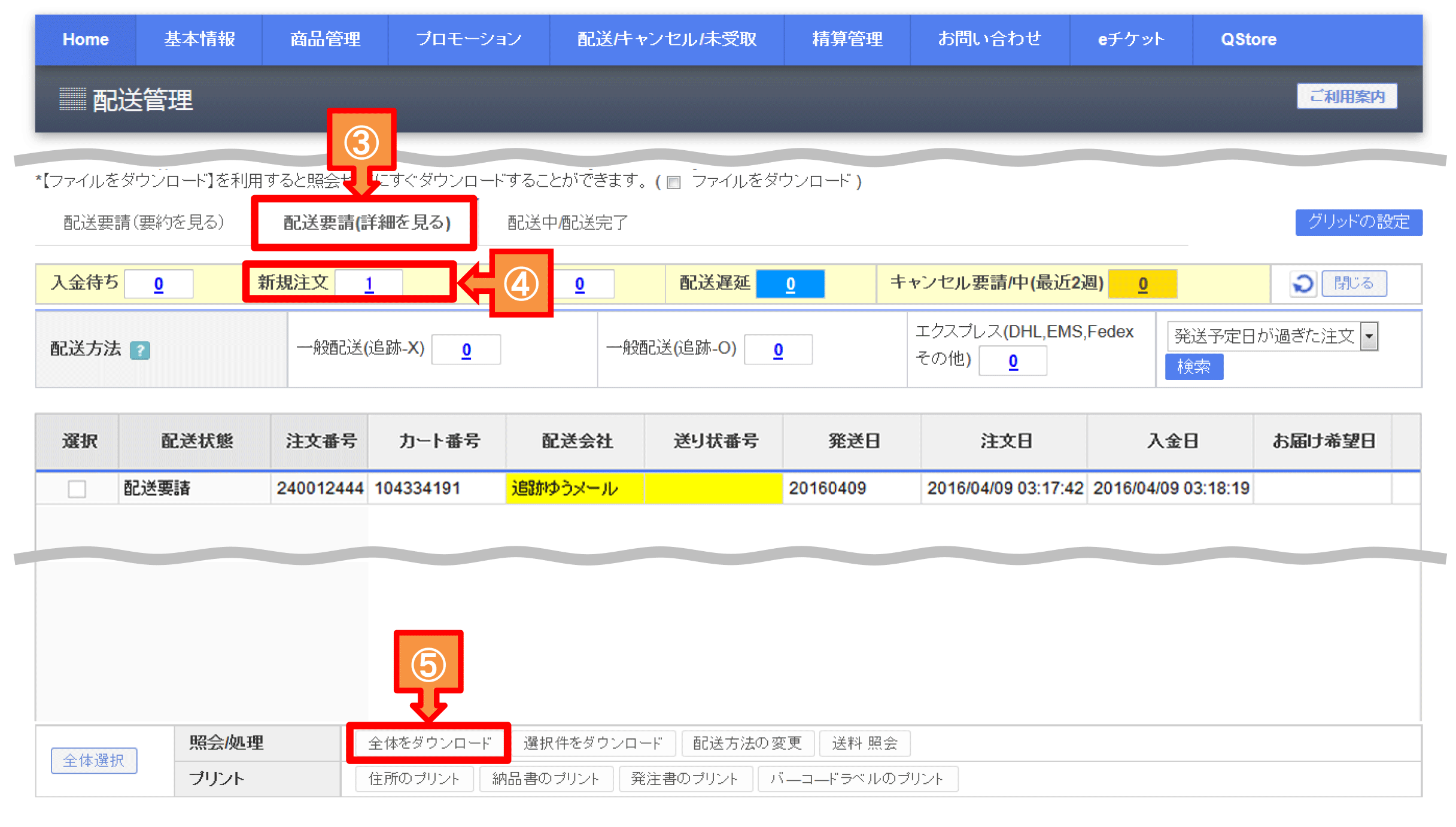Enable the ファイルをダウンロード checkbox
Screen dimensions: 1456x827
point(674,183)
